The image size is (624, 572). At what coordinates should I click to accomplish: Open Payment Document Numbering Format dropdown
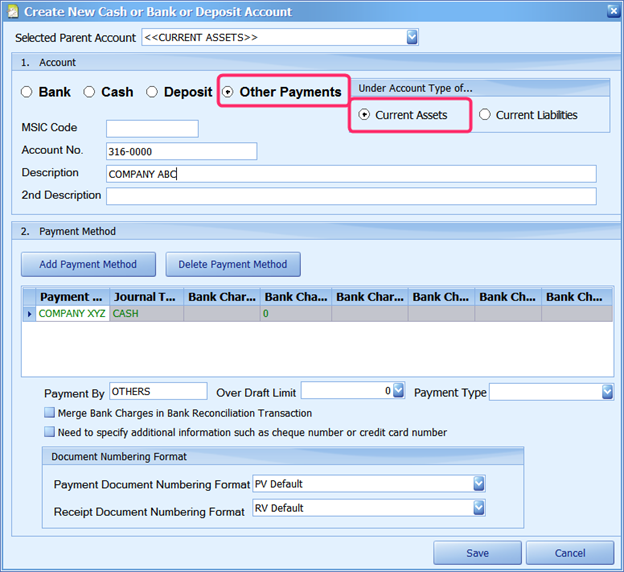click(x=478, y=484)
